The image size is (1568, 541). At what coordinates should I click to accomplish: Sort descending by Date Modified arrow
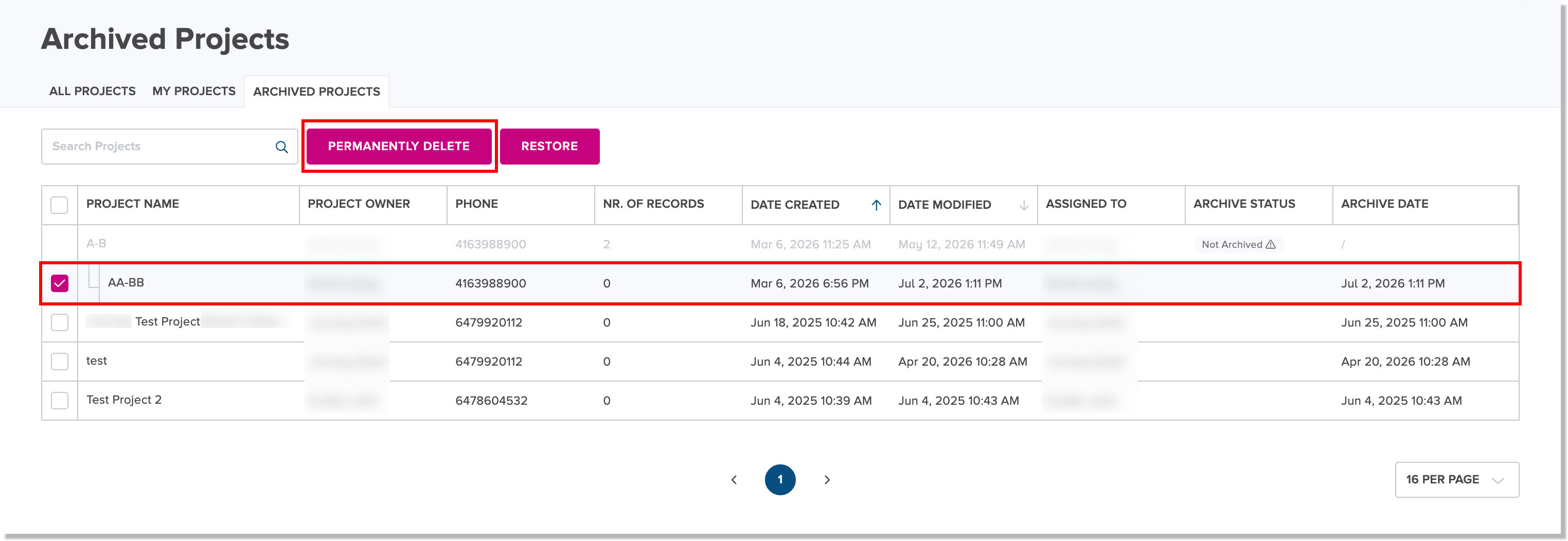click(1024, 205)
